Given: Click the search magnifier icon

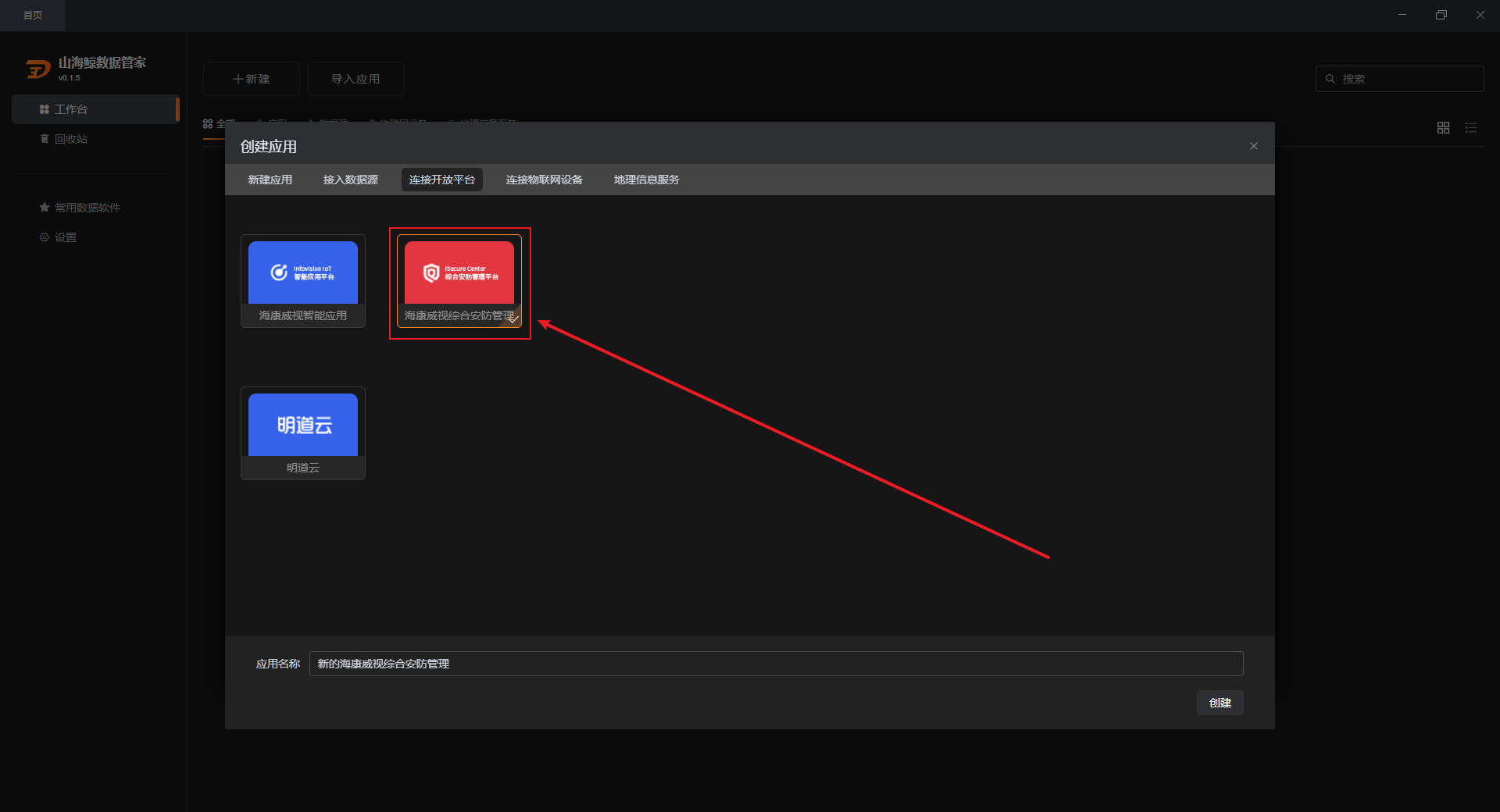Looking at the screenshot, I should point(1330,79).
